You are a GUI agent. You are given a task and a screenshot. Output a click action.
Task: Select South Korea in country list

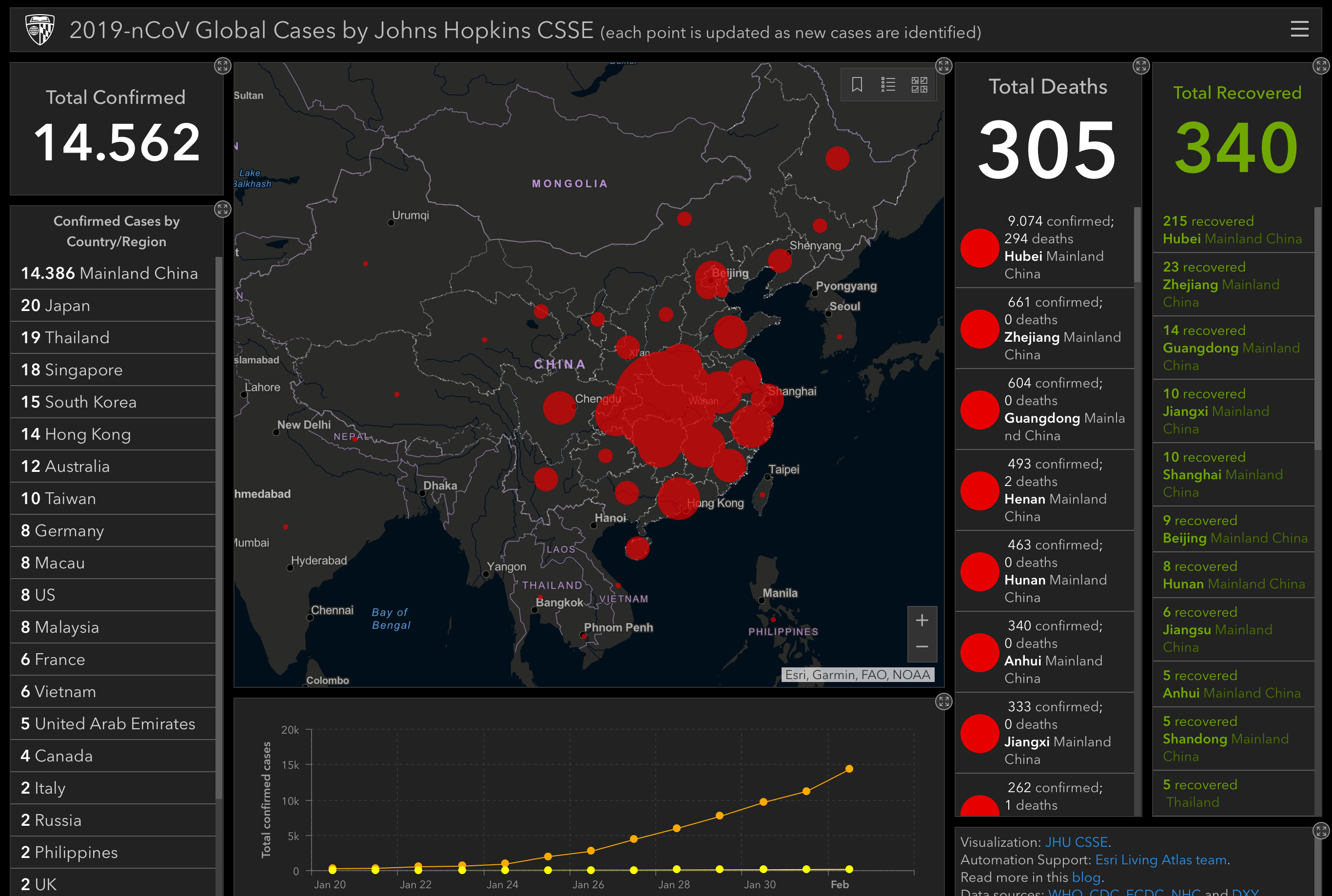point(79,402)
